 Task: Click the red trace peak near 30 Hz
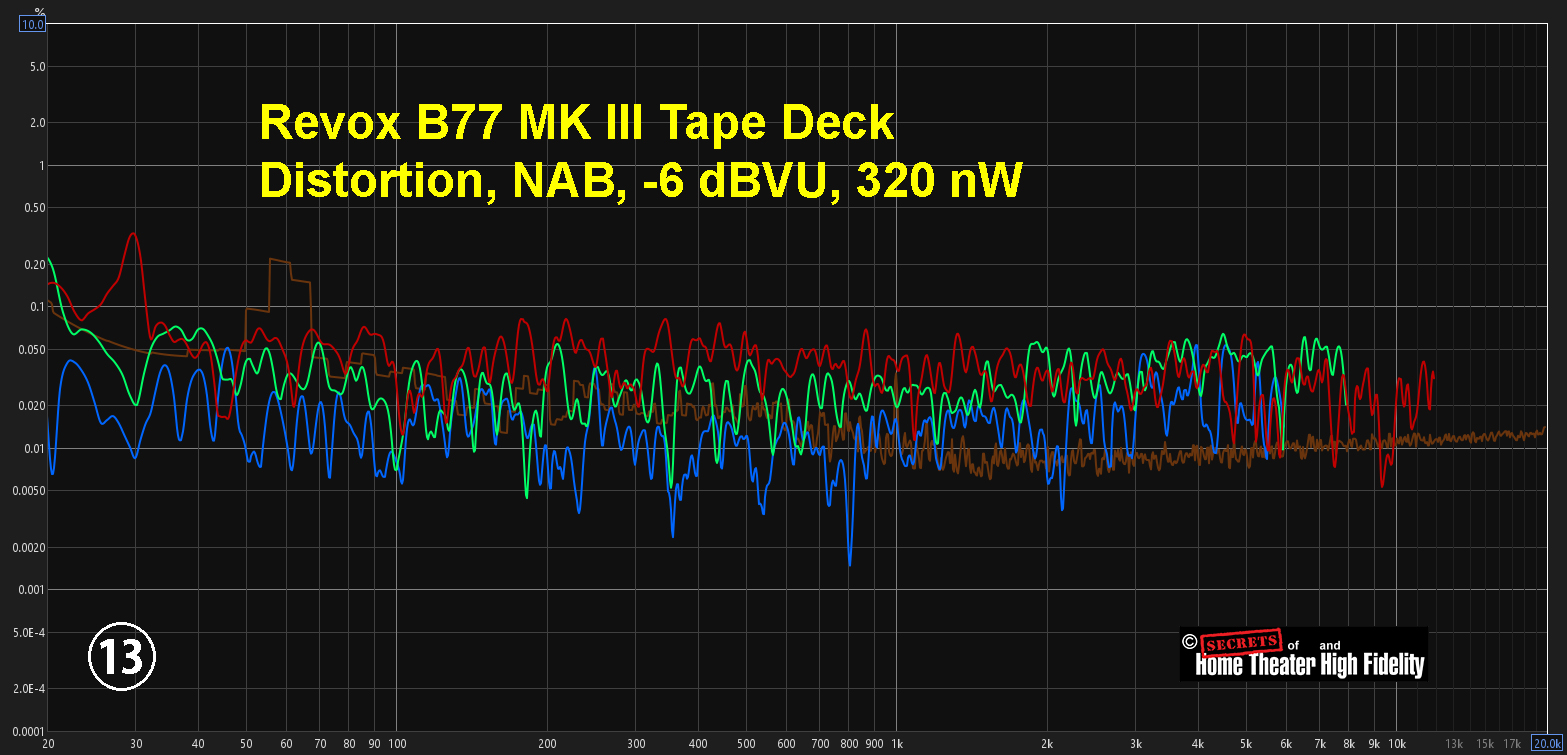tap(133, 234)
